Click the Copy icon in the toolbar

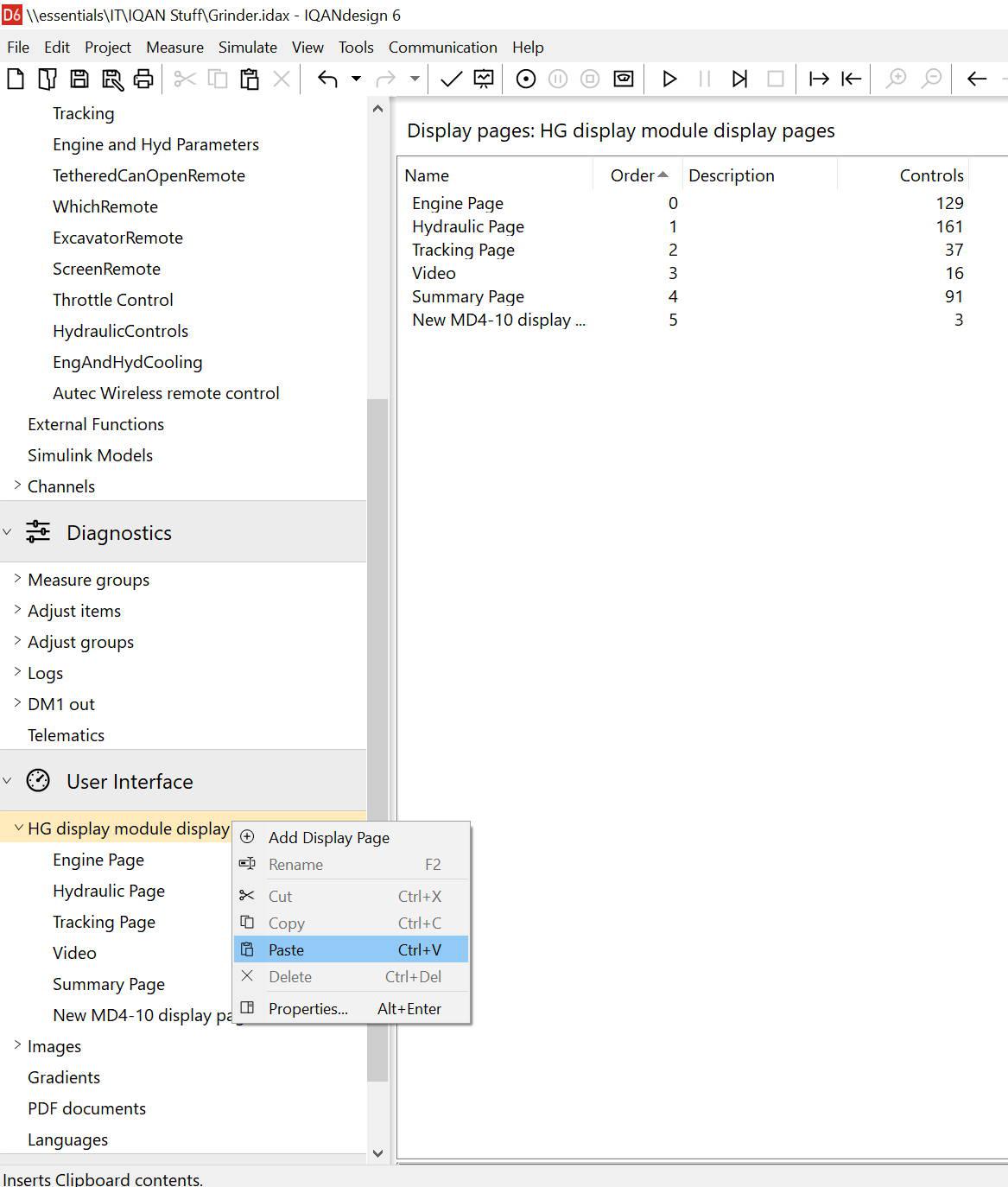tap(218, 79)
